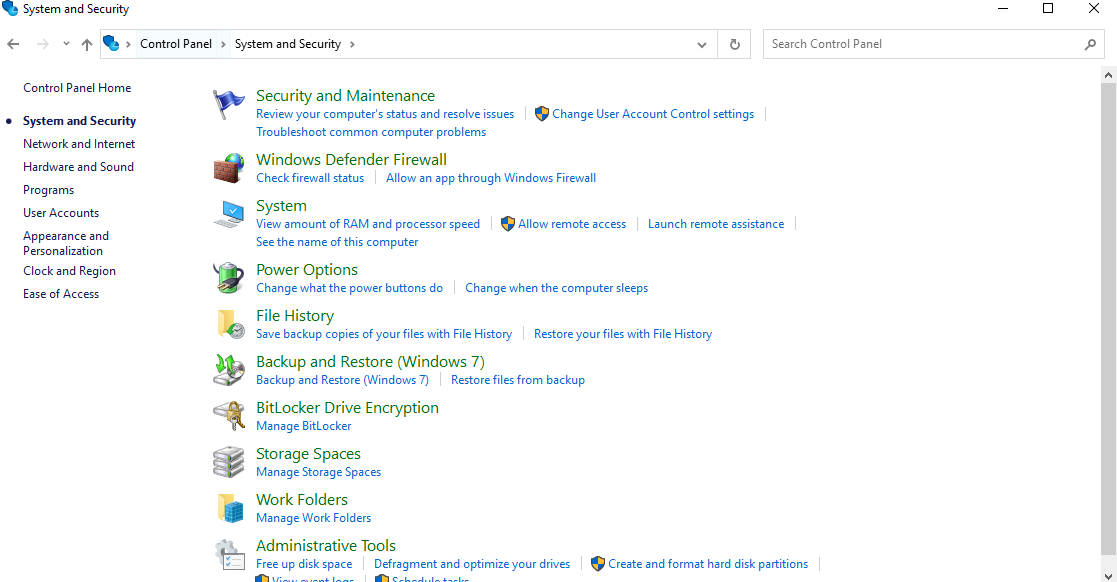Screen dimensions: 1117x582
Task: Open User Accounts category
Action: pos(61,213)
